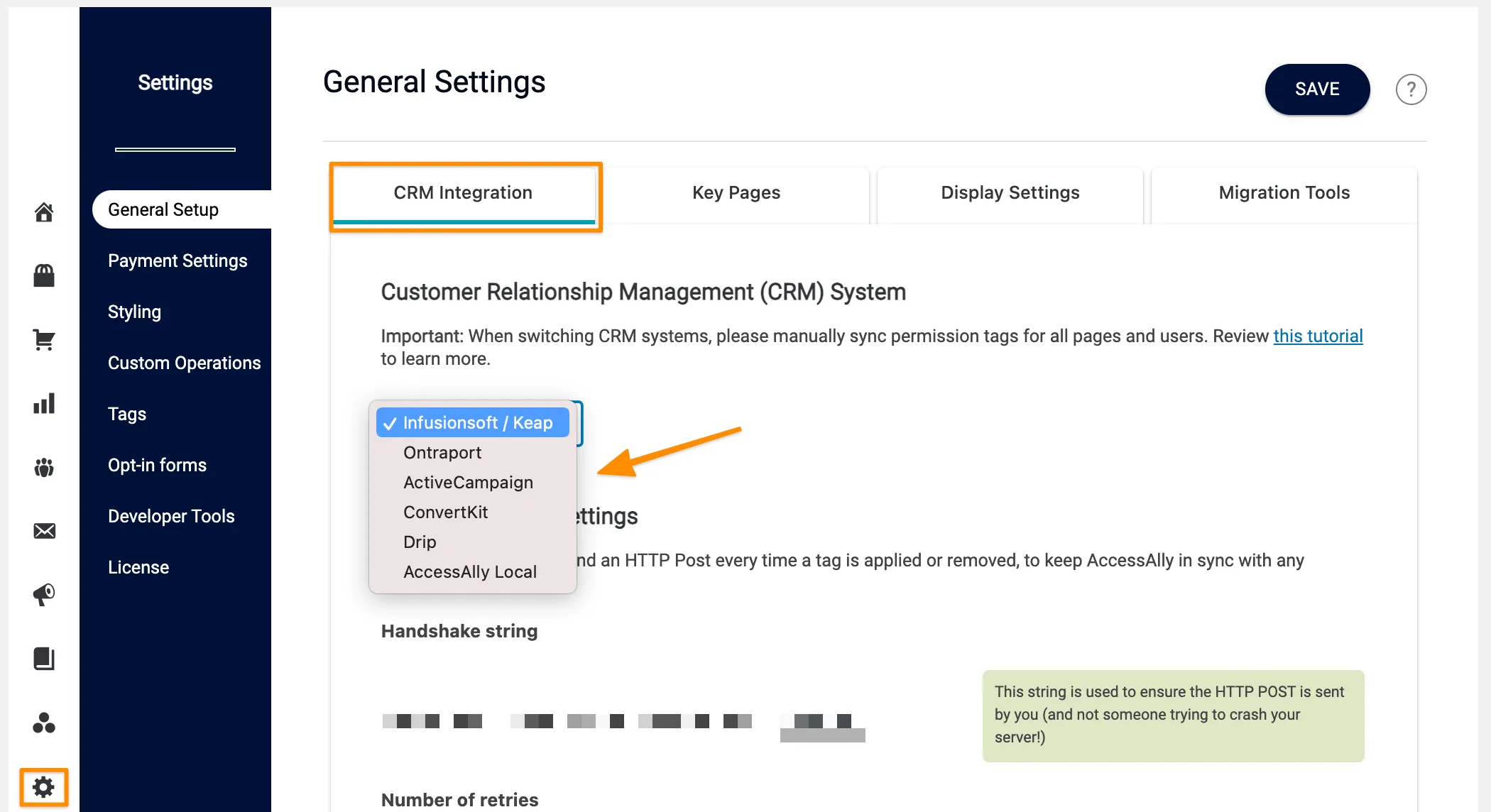Switch to Display Settings tab

[x=1010, y=193]
